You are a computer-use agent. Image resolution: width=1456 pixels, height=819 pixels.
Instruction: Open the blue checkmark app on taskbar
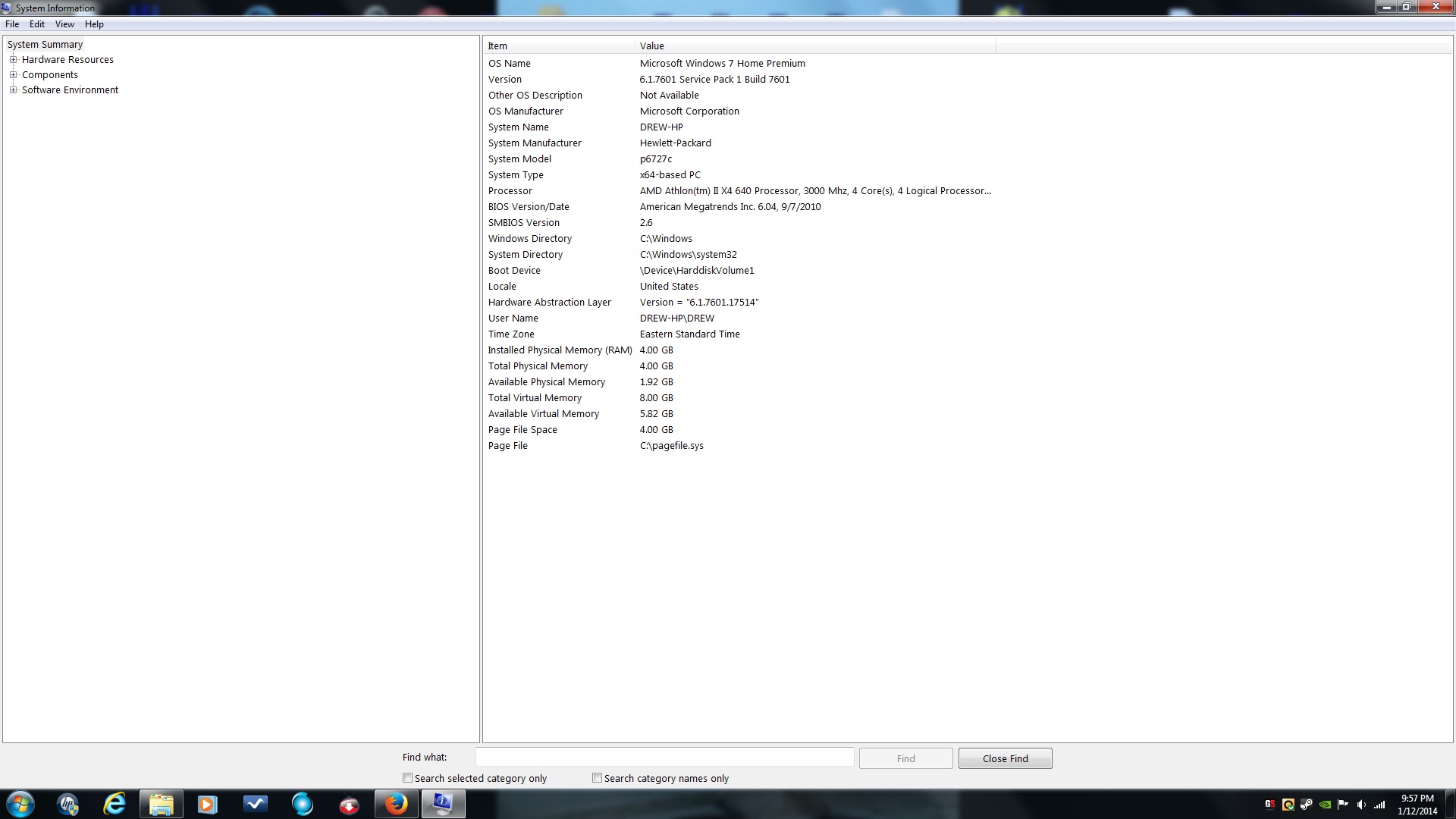click(256, 804)
